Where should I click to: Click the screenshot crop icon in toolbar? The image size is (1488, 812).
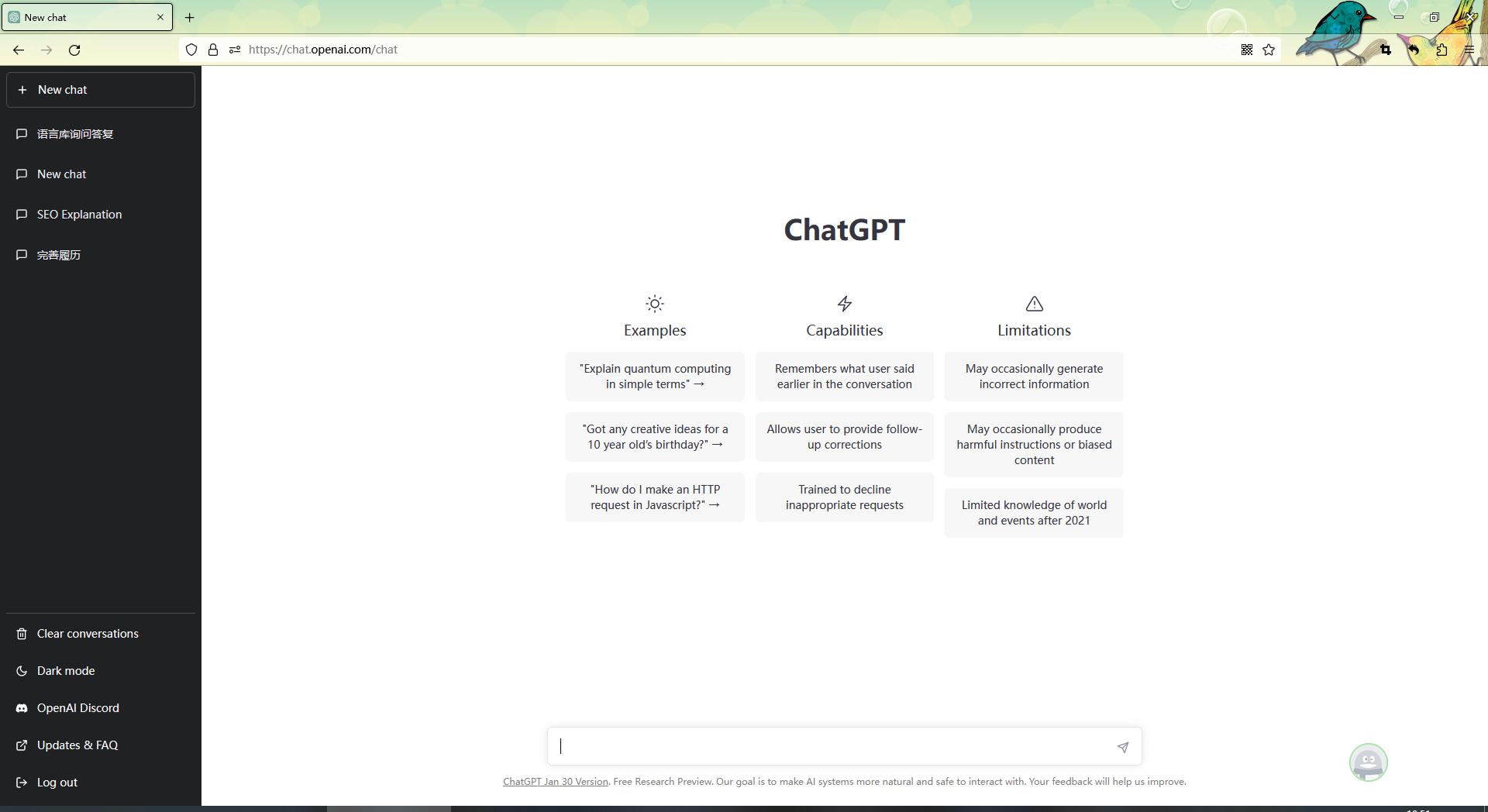1385,50
